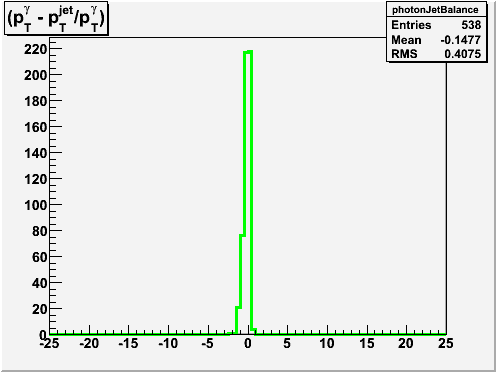Select the RMS 0.4075 stats row
The height and width of the screenshot is (372, 496).
[436, 54]
